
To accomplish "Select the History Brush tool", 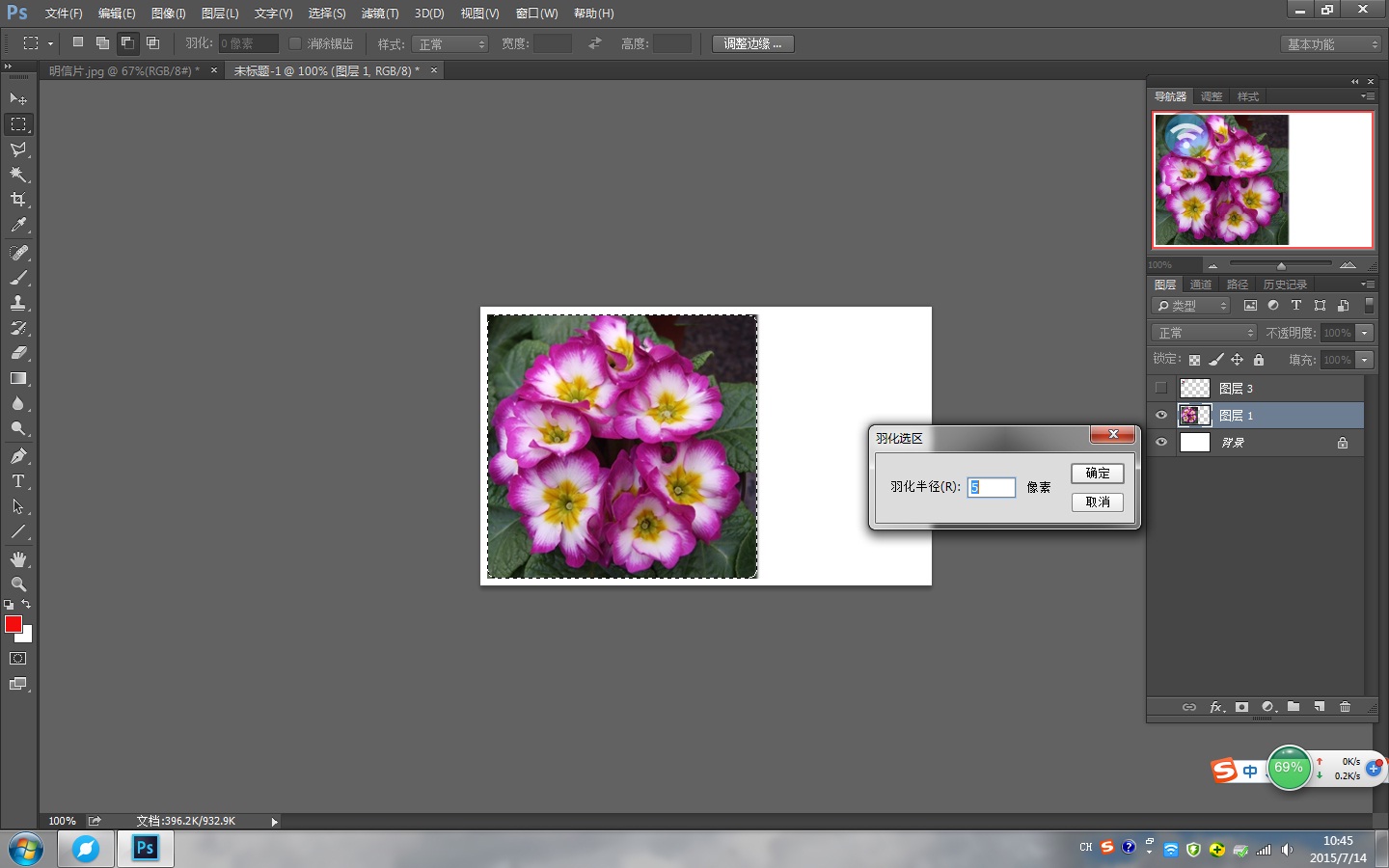I will 17,328.
